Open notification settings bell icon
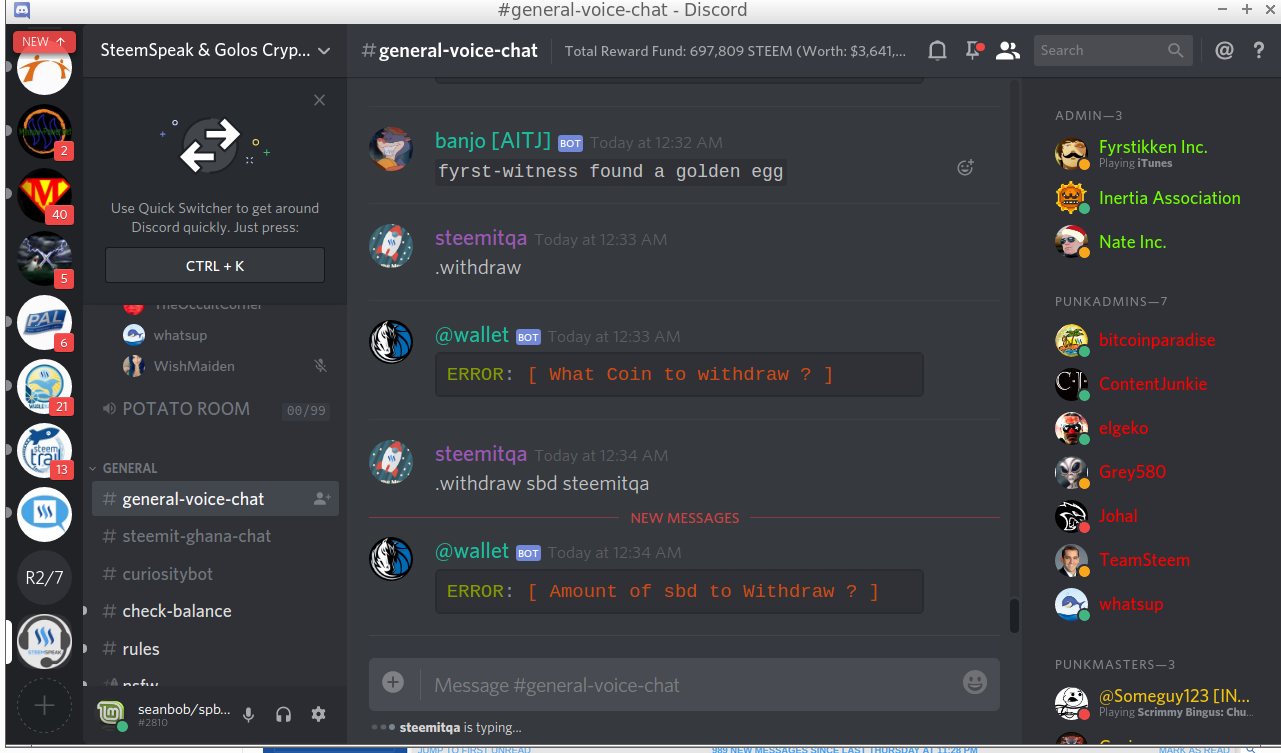The image size is (1281, 753). (x=937, y=50)
